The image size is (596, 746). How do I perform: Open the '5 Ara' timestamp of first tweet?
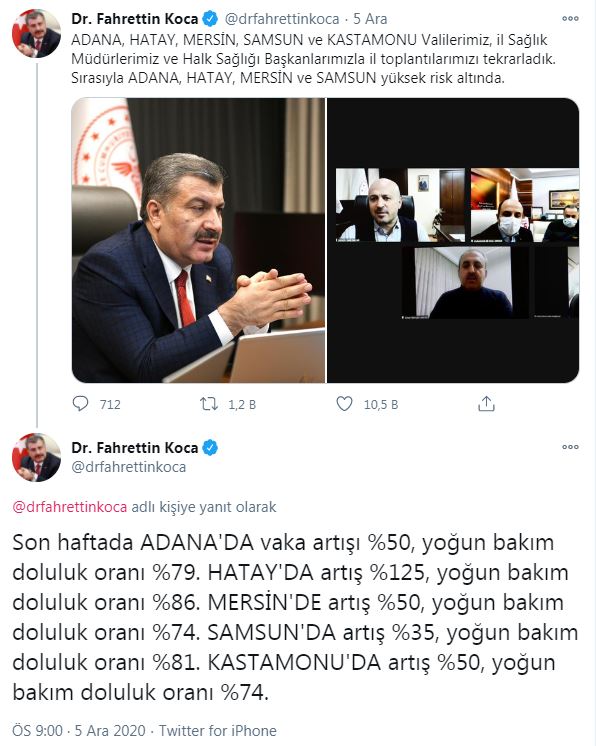coord(370,19)
